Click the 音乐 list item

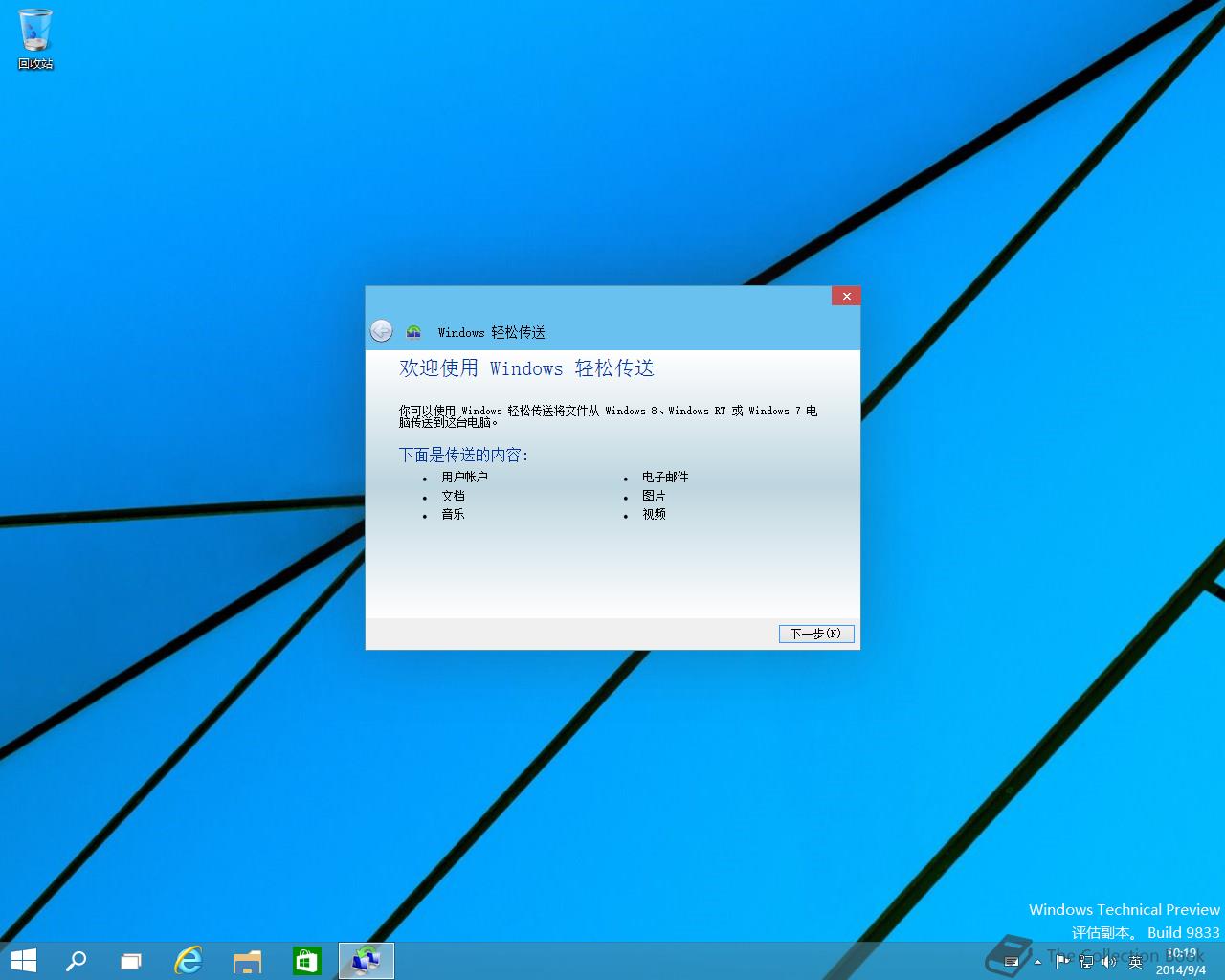point(453,514)
